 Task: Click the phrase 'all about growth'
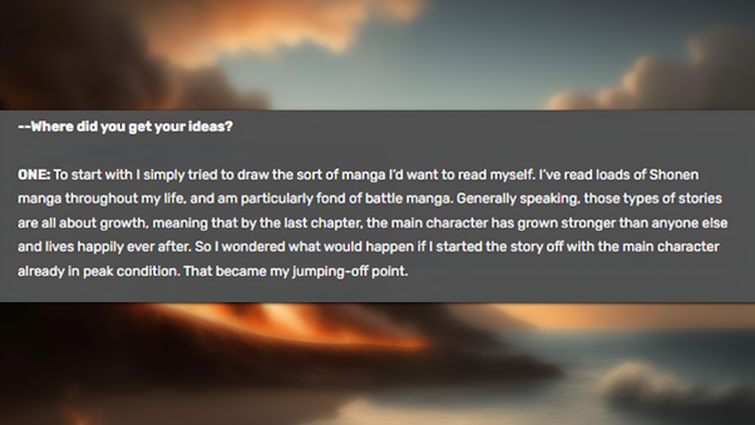coord(68,222)
